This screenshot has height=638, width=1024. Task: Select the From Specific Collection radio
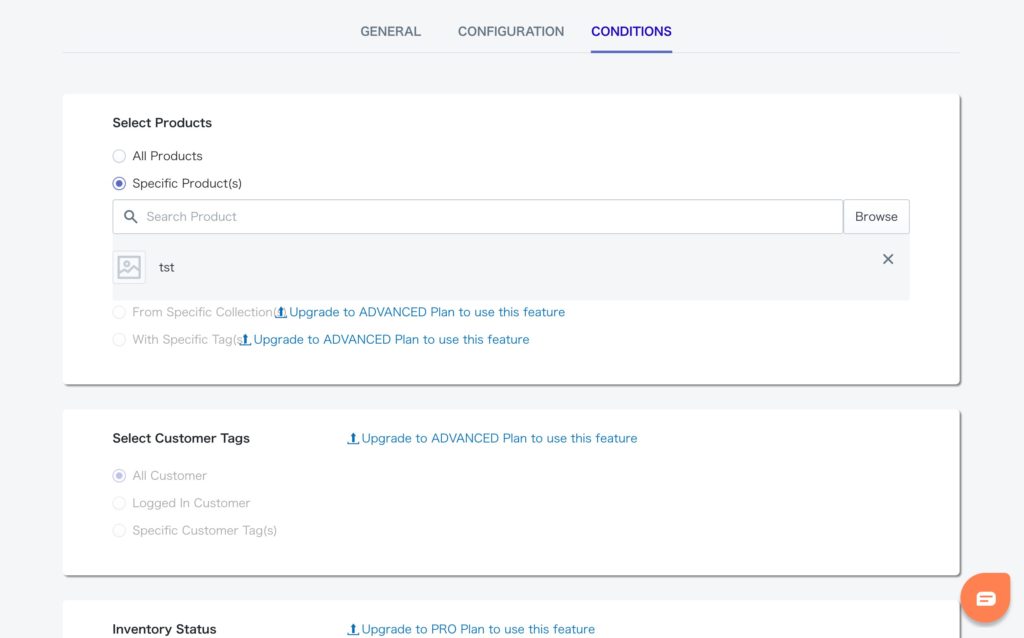click(x=119, y=312)
